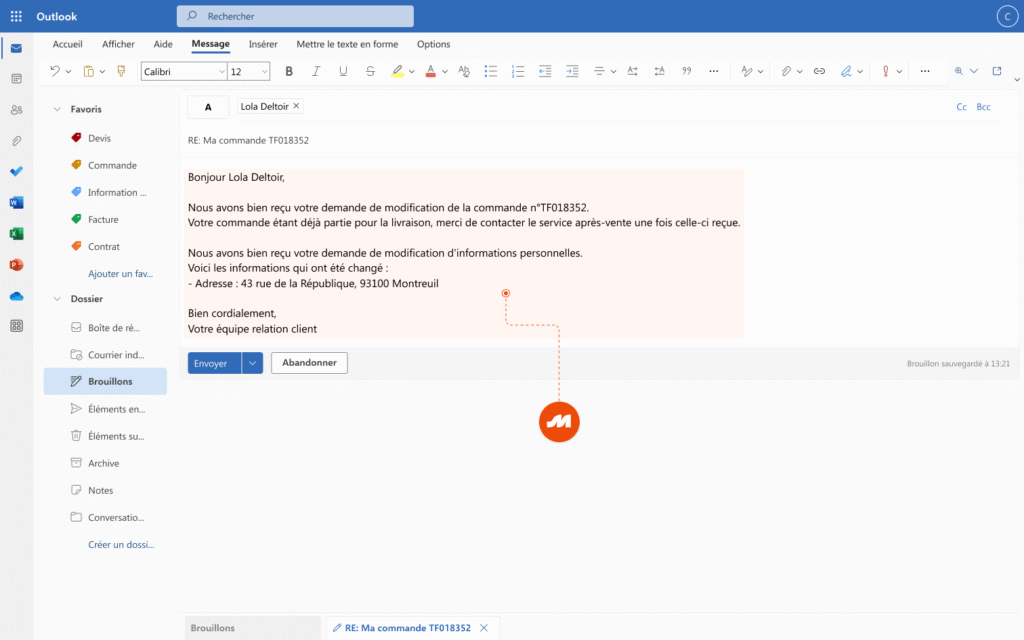Insert a quote block
Image resolution: width=1024 pixels, height=640 pixels.
(x=686, y=71)
